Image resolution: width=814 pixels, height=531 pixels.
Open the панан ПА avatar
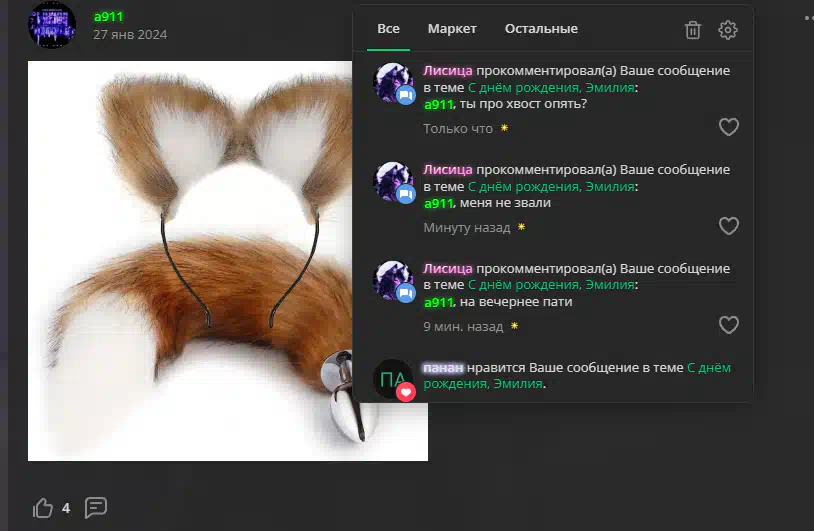[393, 379]
